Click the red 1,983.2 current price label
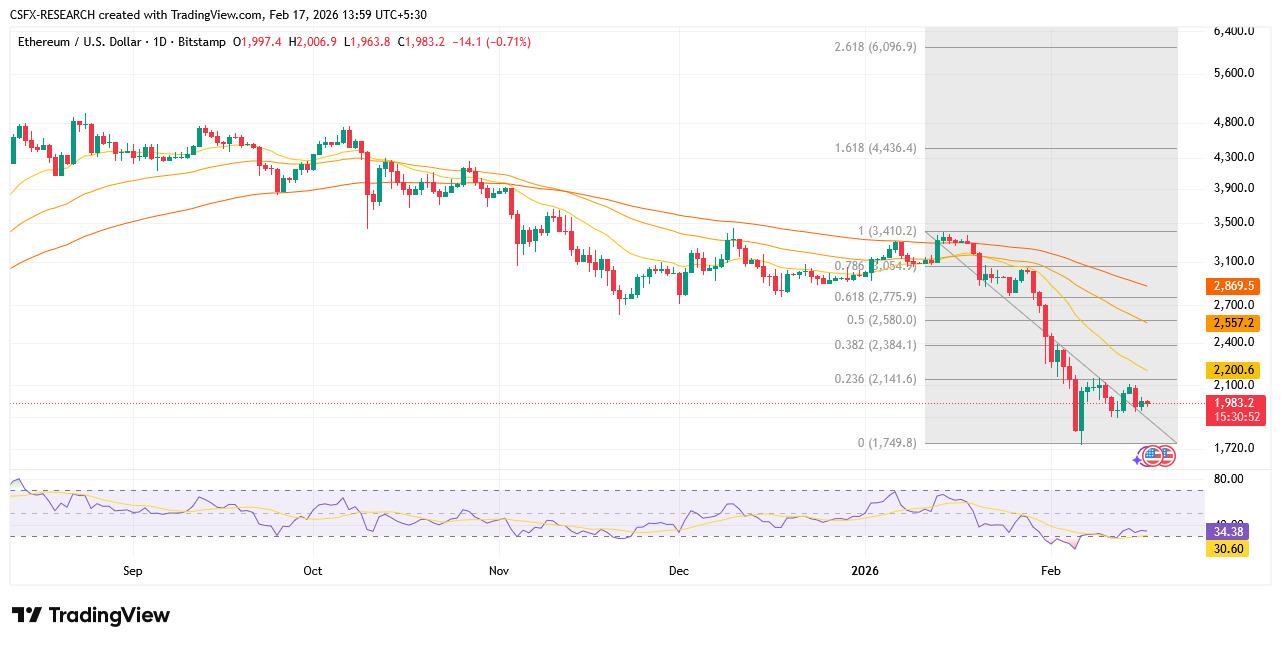Screen dimensions: 1281x645 [1234, 403]
